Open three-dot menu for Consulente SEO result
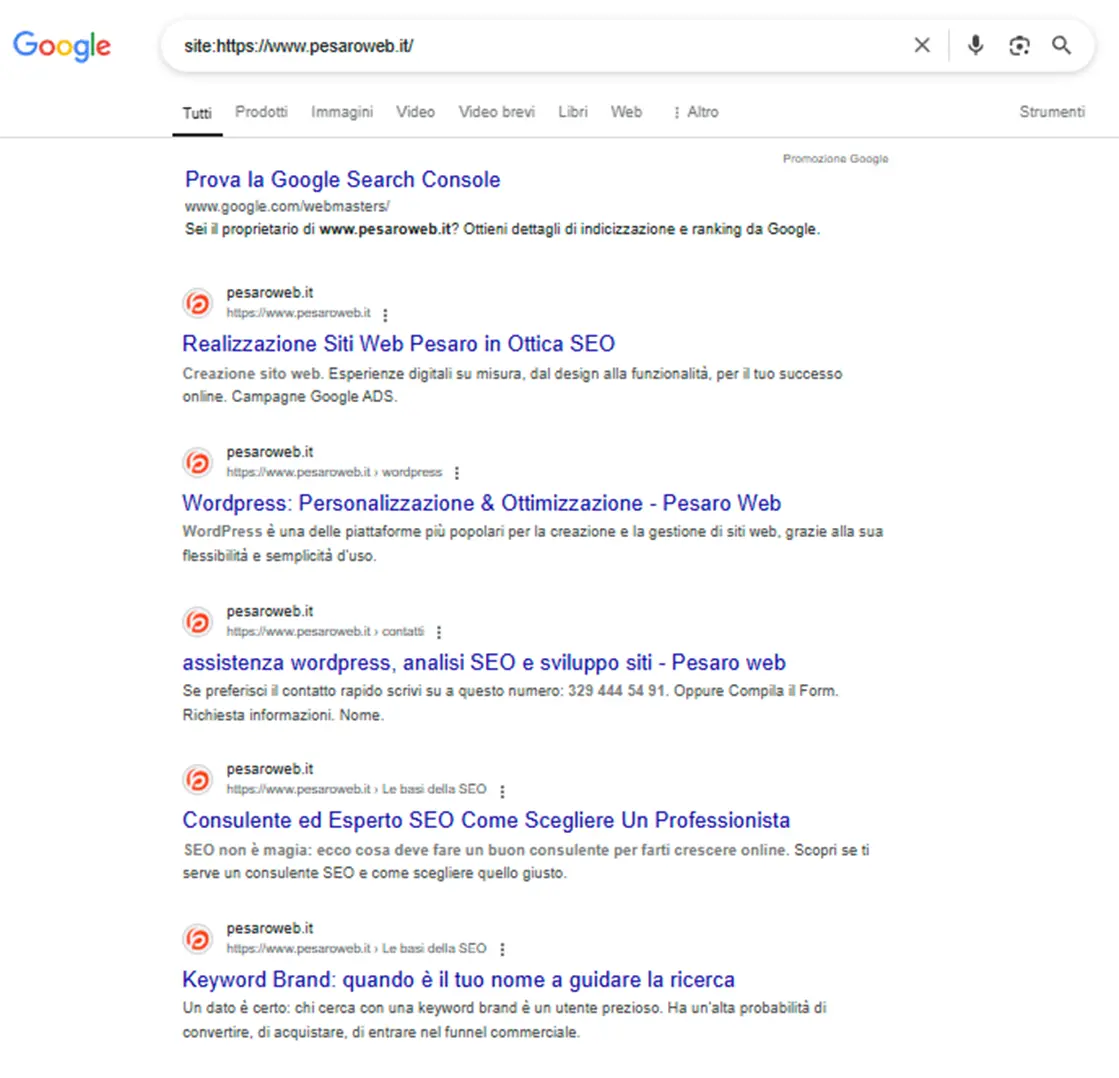This screenshot has height=1078, width=1119. pyautogui.click(x=502, y=791)
